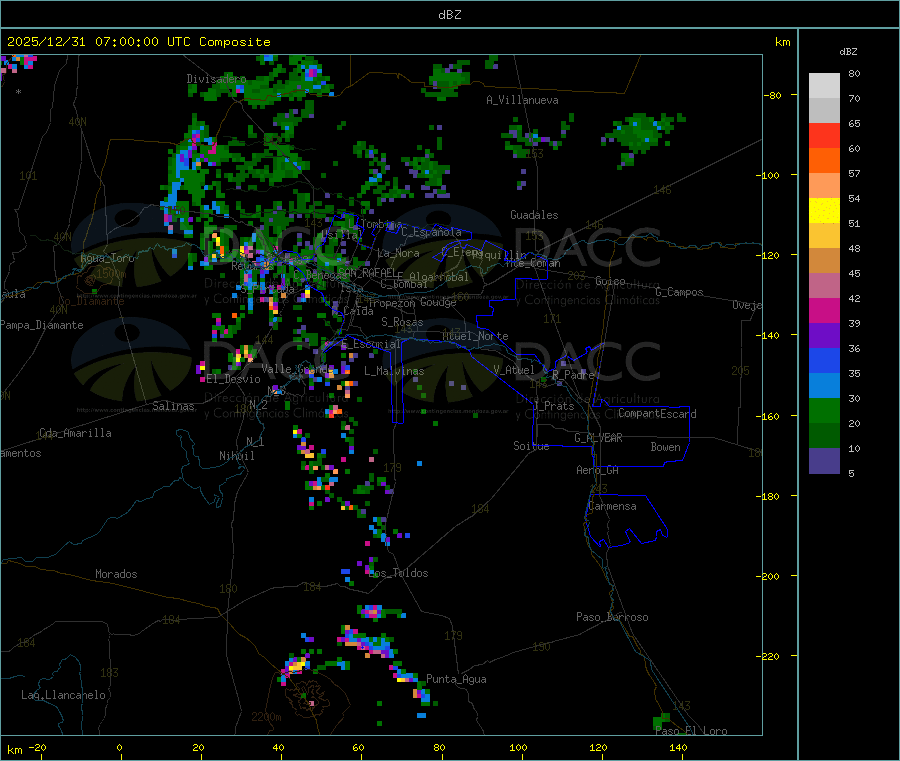Click the purple 39 dBZ legend swatch
This screenshot has height=761, width=900.
pyautogui.click(x=824, y=335)
